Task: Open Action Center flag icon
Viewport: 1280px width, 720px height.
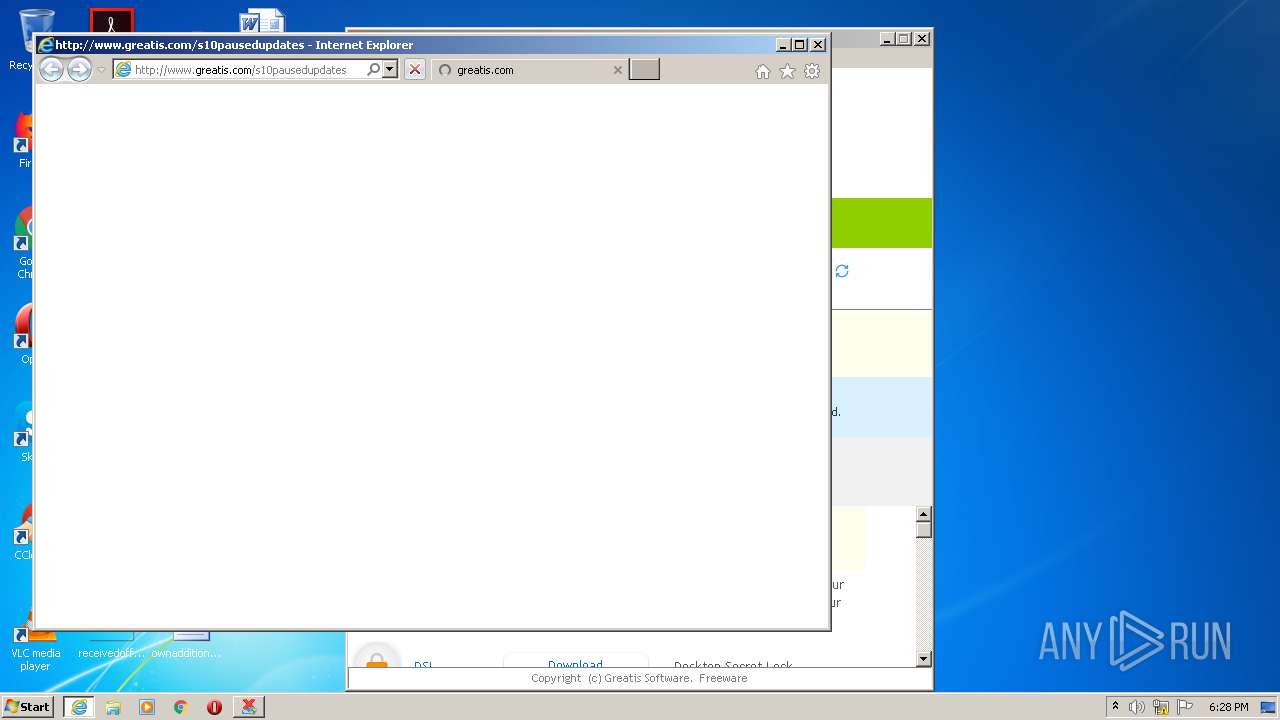Action: tap(1185, 707)
